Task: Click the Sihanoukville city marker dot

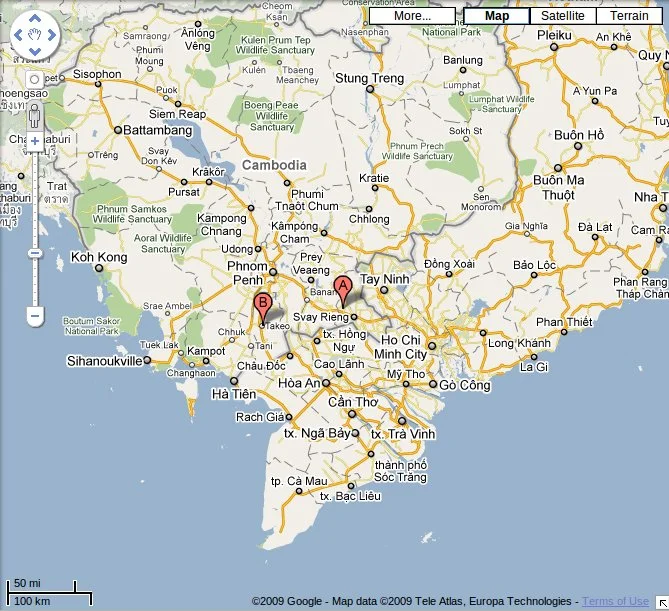Action: pyautogui.click(x=147, y=360)
